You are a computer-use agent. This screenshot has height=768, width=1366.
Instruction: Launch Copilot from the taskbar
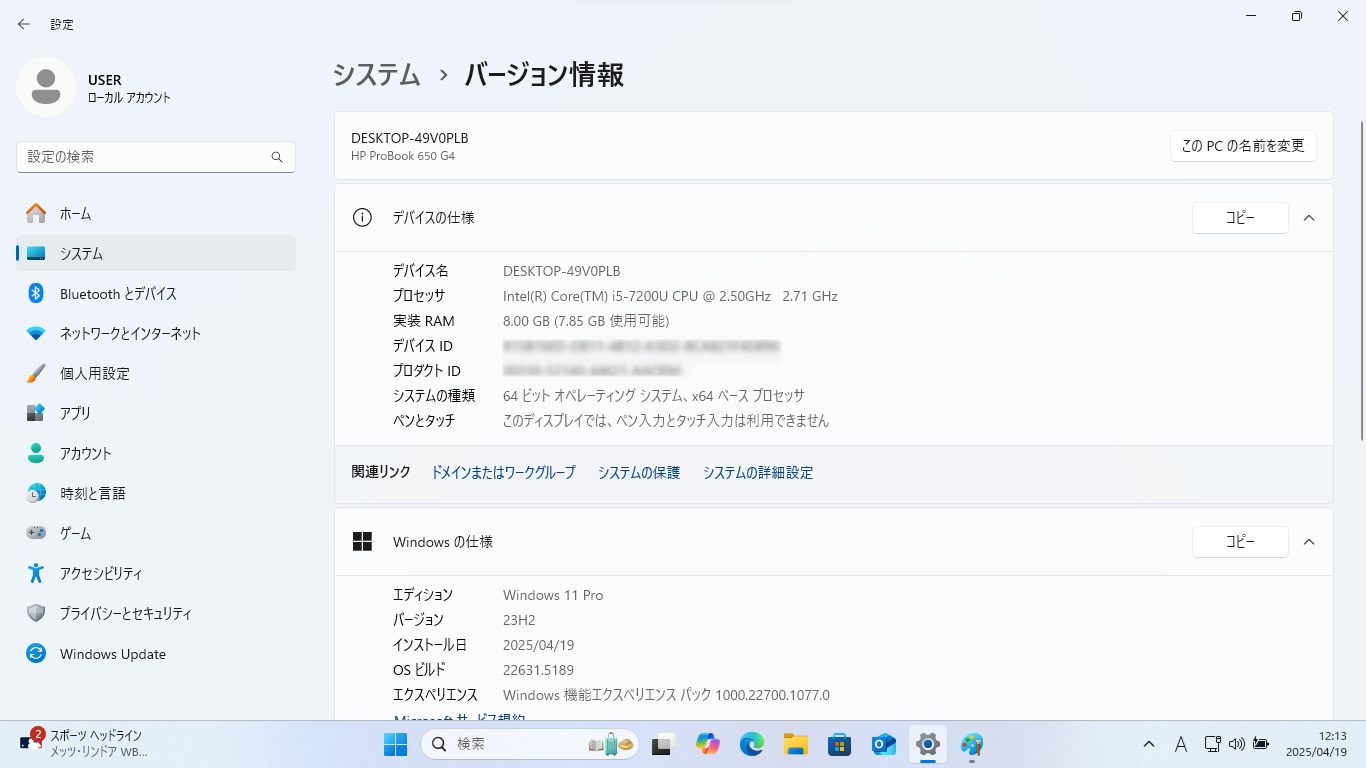tap(708, 745)
